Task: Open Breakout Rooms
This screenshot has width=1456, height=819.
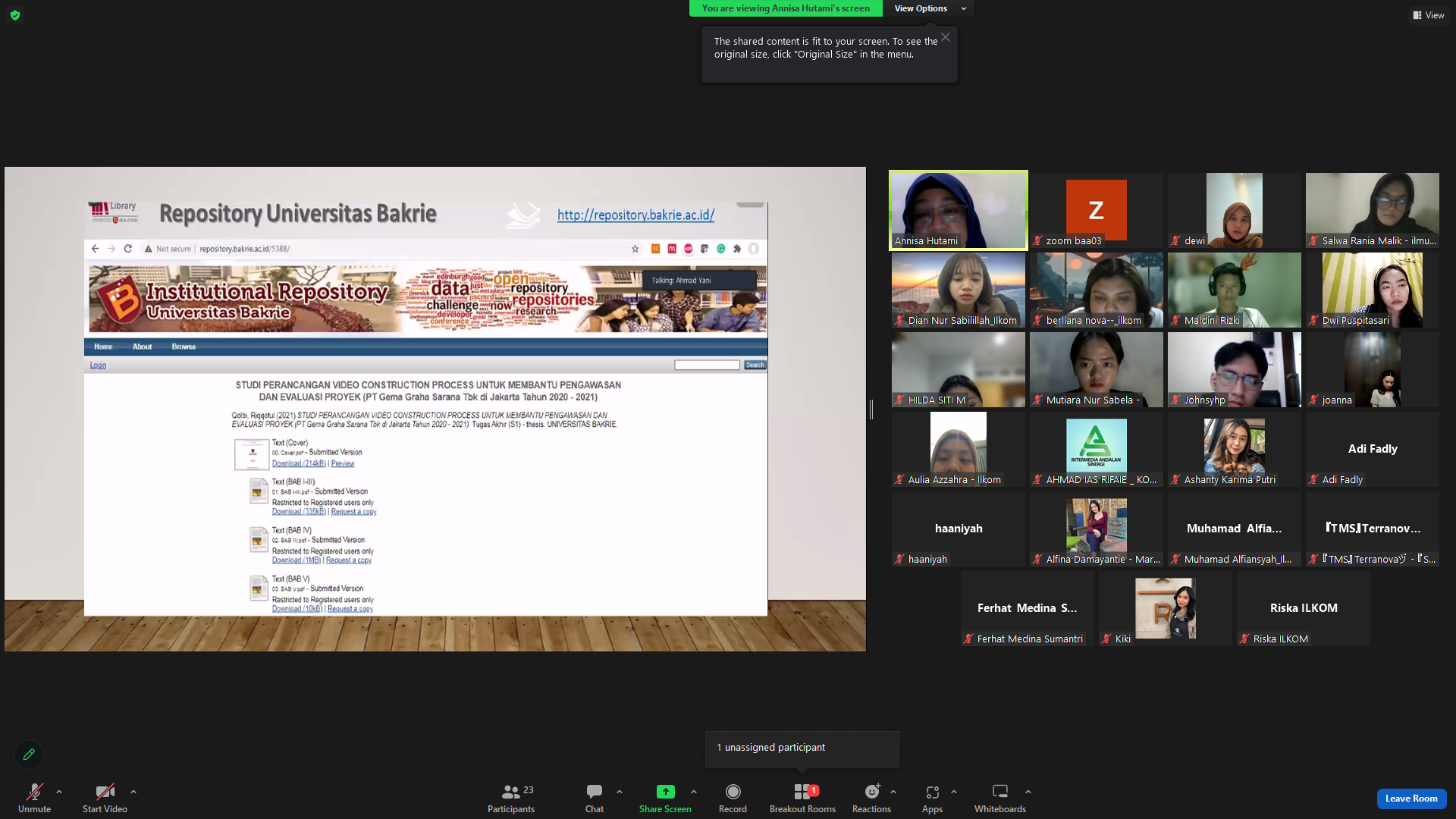Action: click(x=802, y=798)
